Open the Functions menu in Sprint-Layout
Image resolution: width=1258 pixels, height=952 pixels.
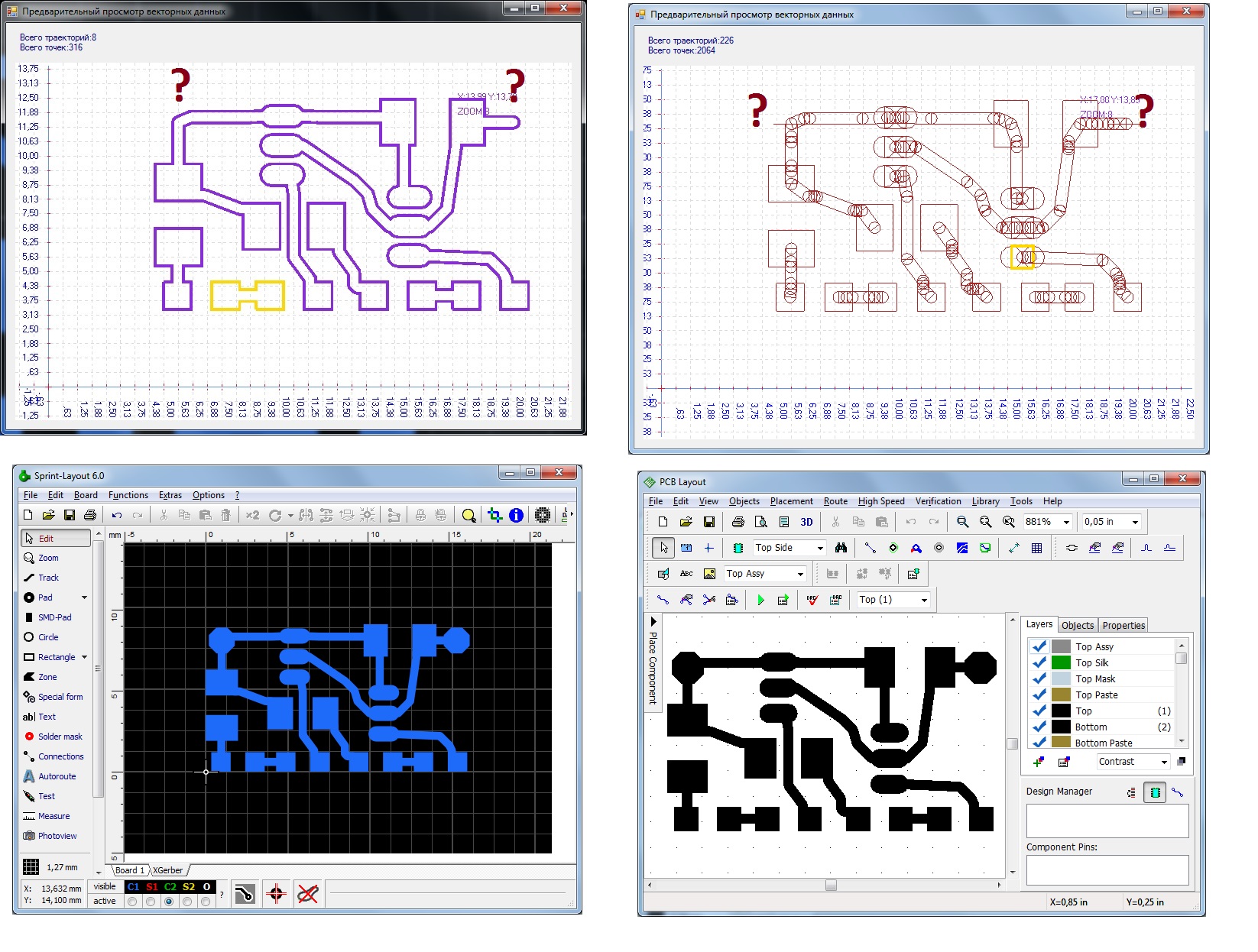point(128,495)
